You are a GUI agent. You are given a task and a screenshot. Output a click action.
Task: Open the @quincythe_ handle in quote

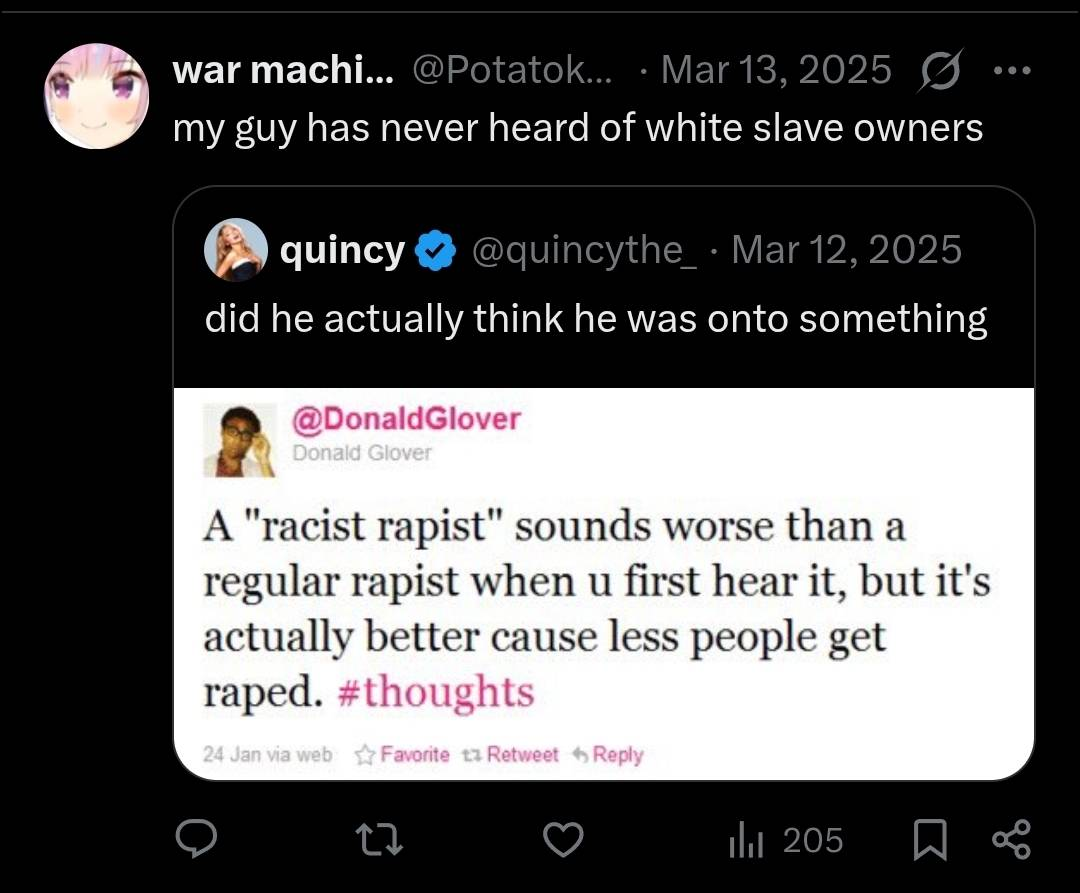click(x=584, y=250)
